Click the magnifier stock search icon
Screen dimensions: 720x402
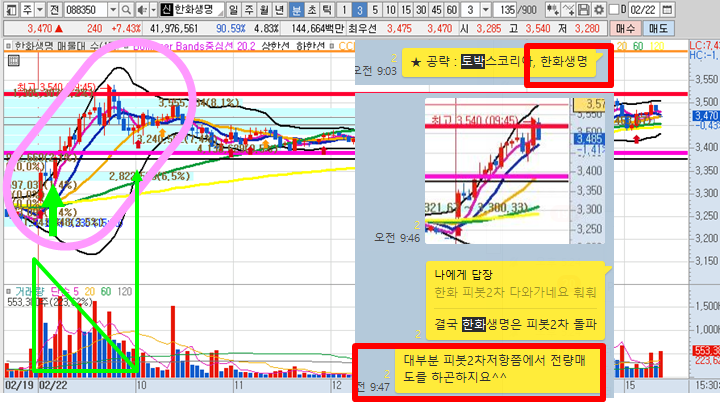(127, 10)
